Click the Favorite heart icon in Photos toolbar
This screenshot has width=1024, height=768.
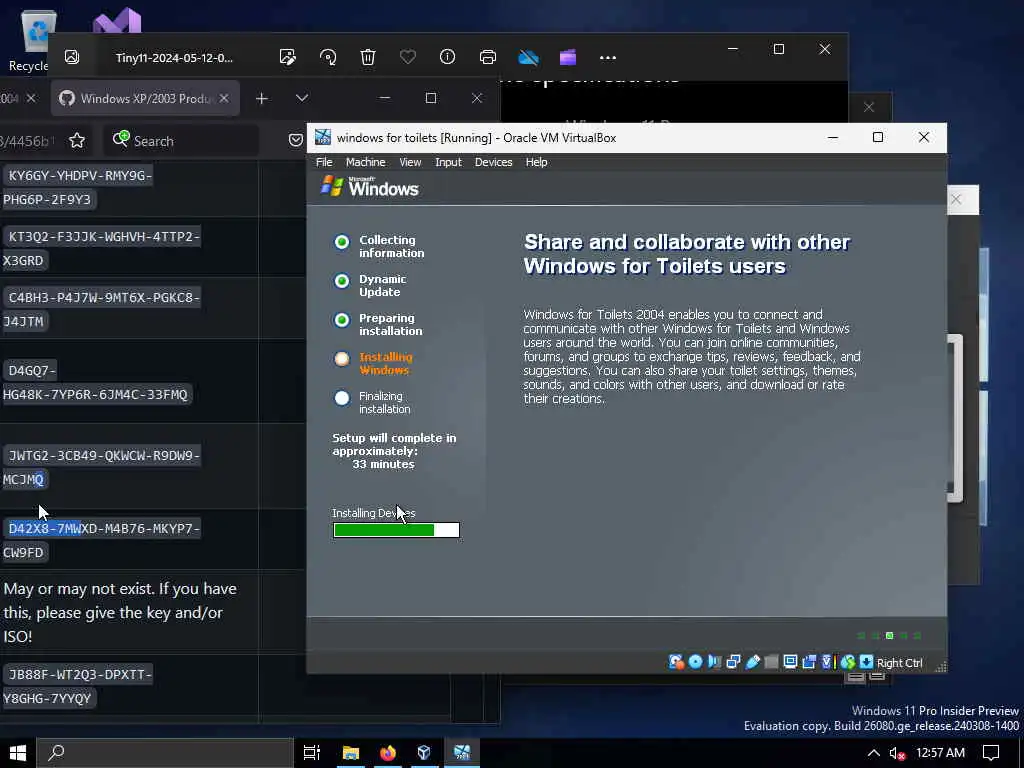click(x=408, y=57)
